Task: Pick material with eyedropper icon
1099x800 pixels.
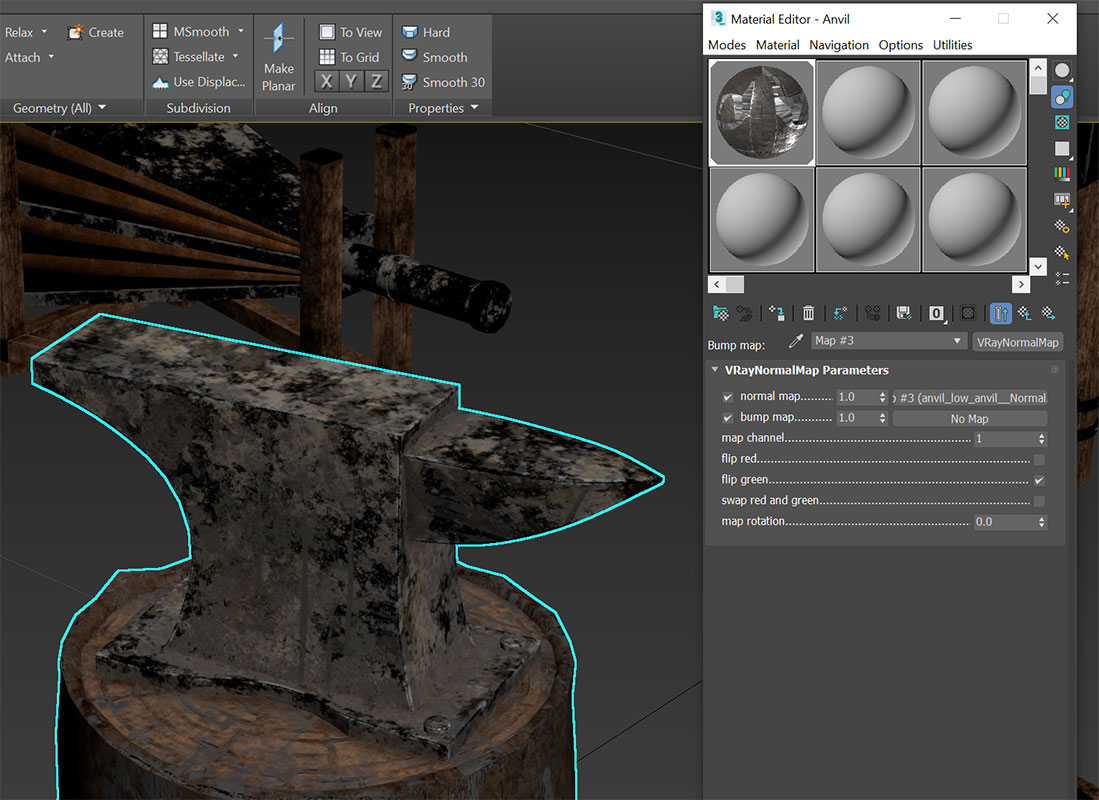Action: coord(796,341)
